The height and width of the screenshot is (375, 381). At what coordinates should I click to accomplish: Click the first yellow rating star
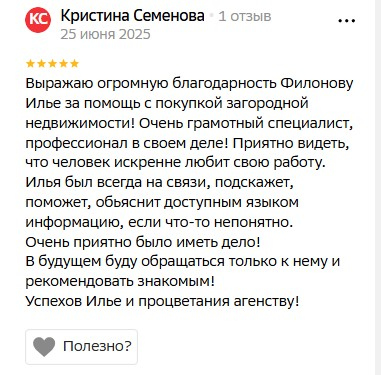coord(30,63)
